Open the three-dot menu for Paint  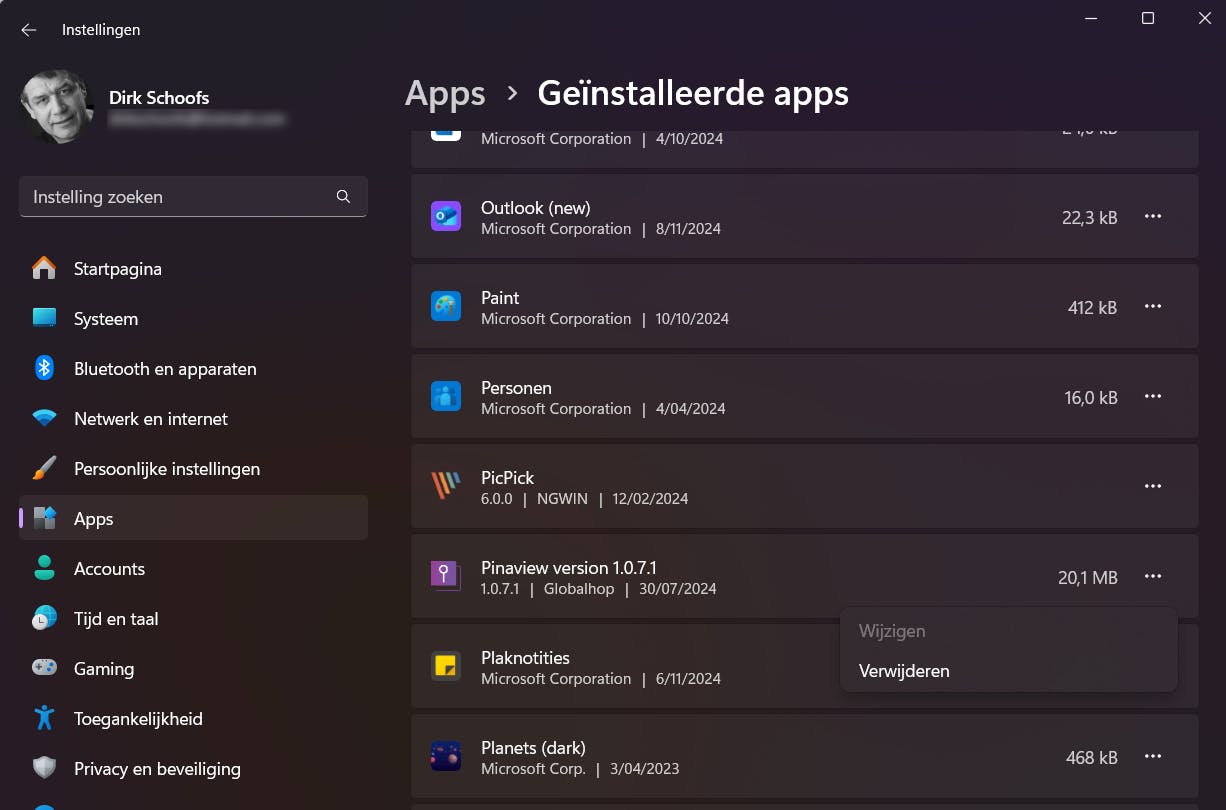(1153, 307)
